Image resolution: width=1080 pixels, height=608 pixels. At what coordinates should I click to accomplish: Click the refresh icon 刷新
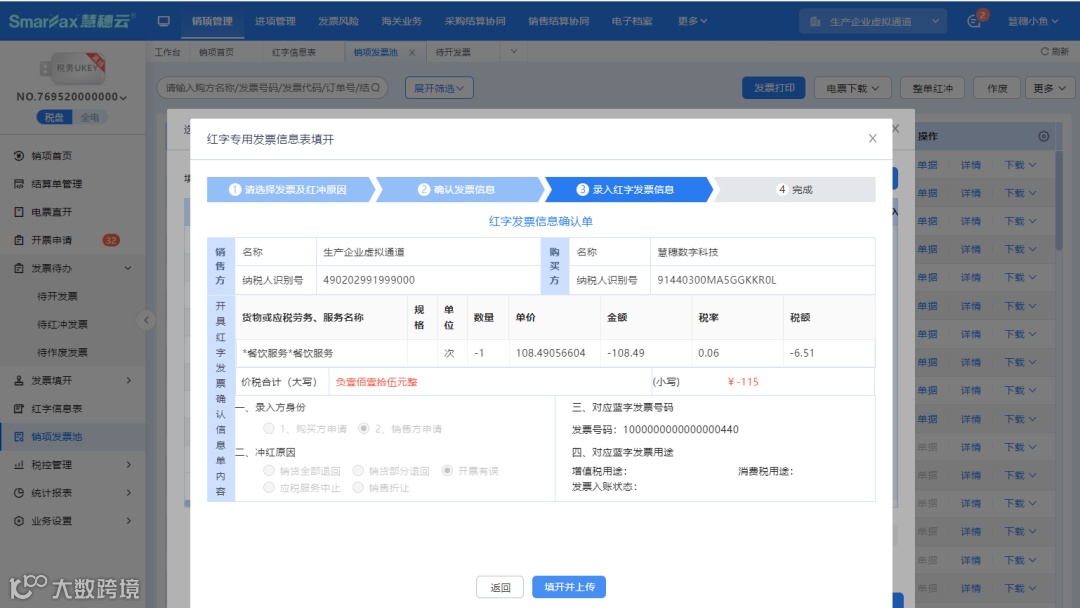(1044, 52)
